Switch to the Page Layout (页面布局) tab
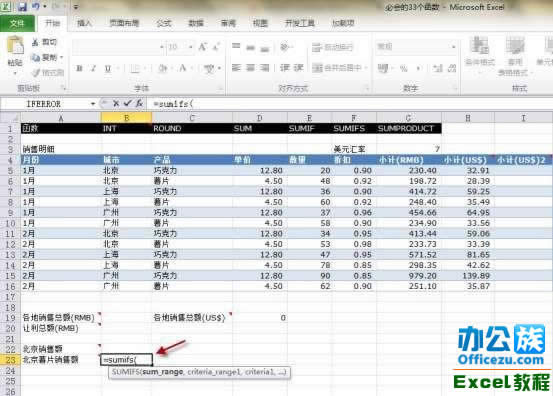The height and width of the screenshot is (396, 553). [124, 23]
